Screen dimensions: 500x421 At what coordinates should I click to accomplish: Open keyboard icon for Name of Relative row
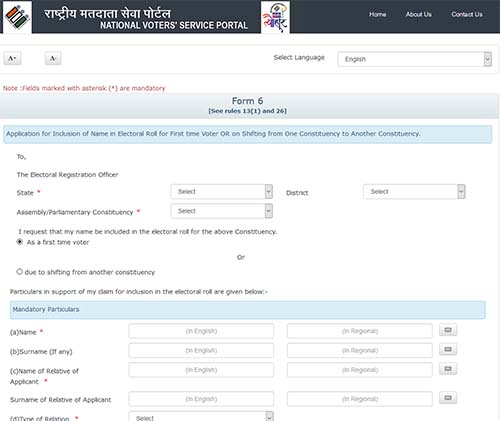(448, 369)
